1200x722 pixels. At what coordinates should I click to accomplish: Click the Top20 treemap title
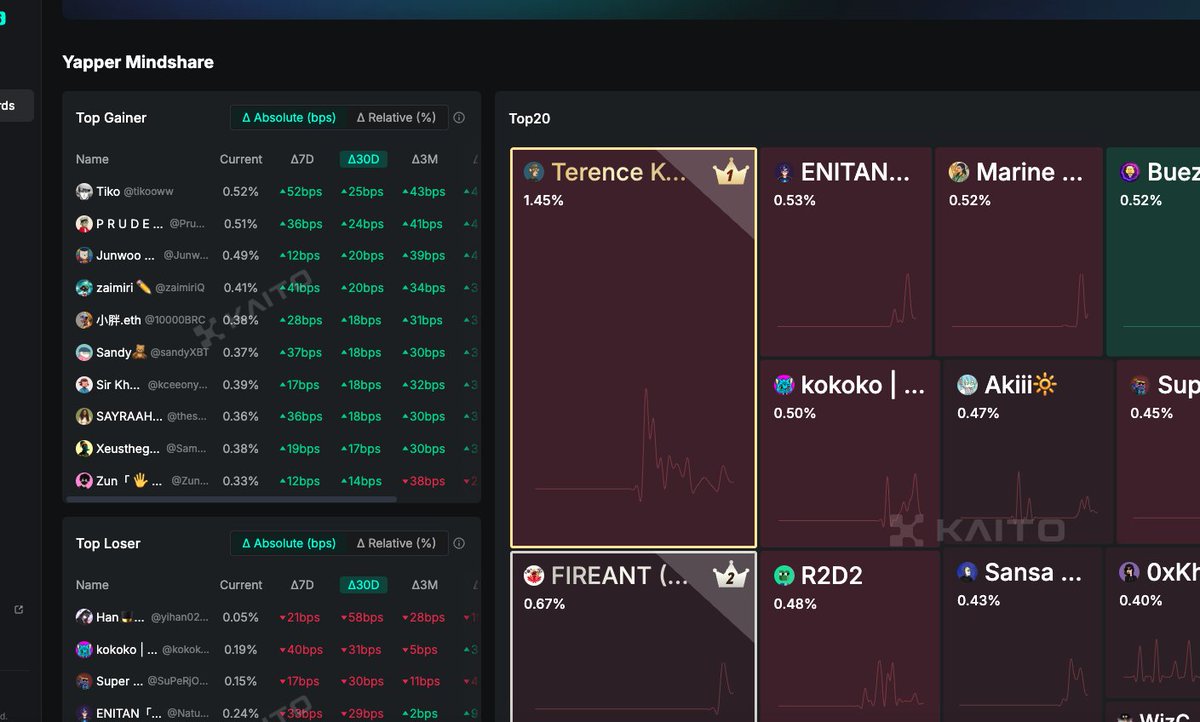point(530,118)
